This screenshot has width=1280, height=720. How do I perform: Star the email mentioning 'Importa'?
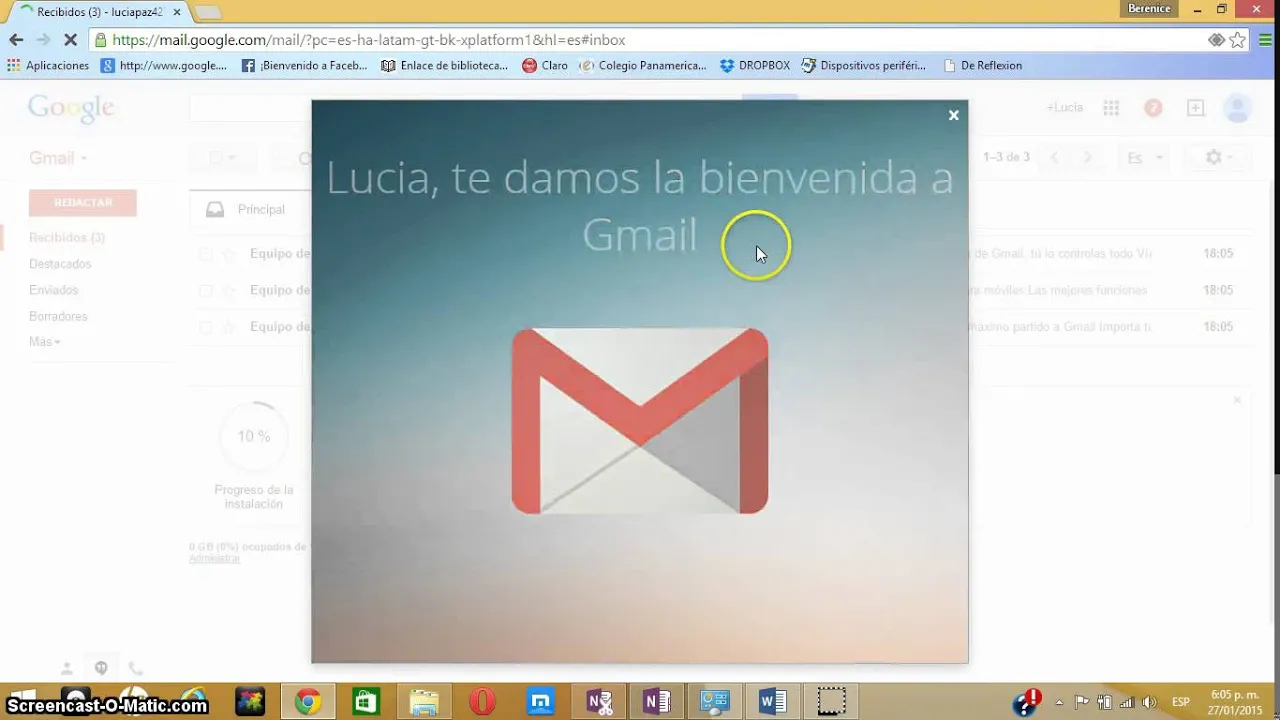(x=229, y=327)
